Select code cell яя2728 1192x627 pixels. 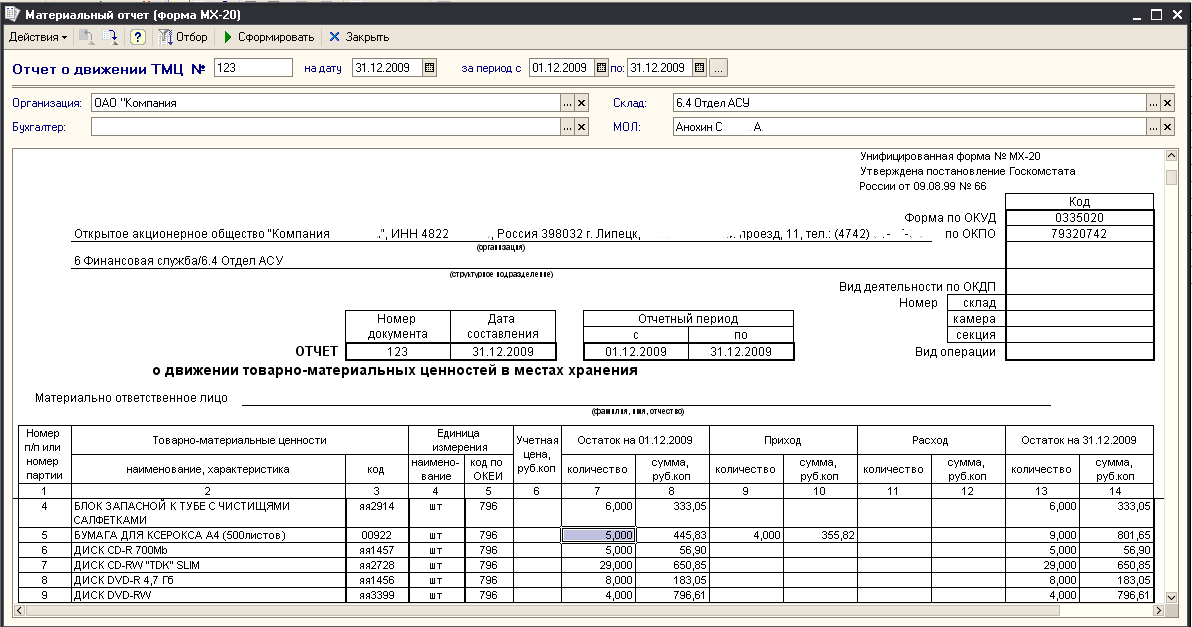(x=377, y=565)
